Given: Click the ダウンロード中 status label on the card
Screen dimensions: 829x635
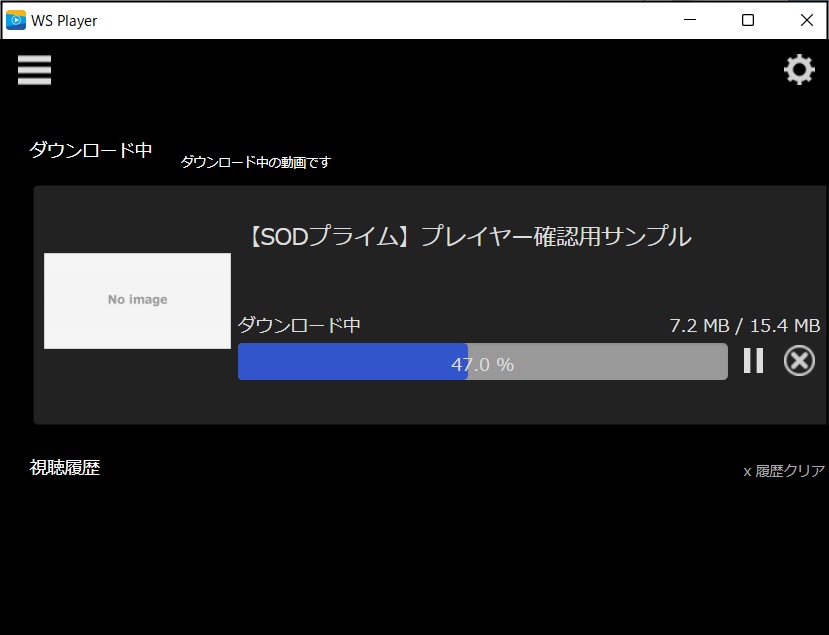Looking at the screenshot, I should point(298,325).
